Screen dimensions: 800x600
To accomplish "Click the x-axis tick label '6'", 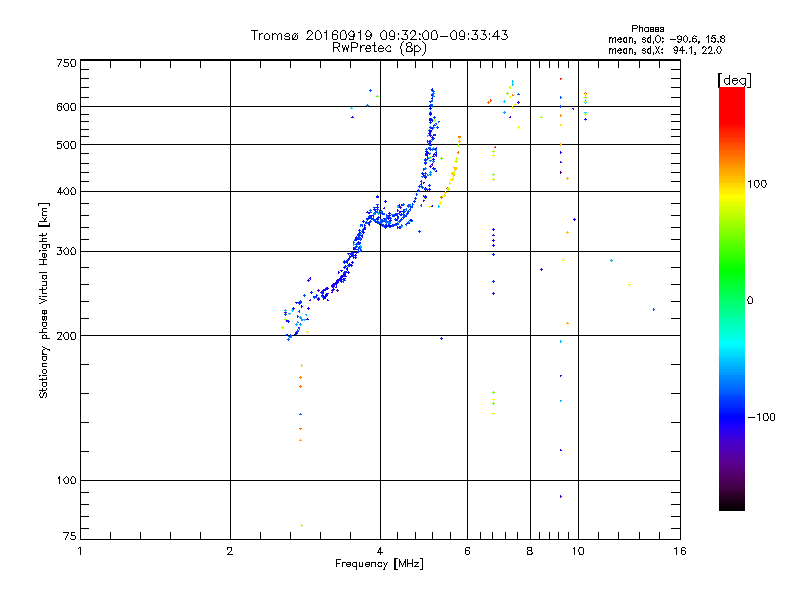I will [467, 551].
